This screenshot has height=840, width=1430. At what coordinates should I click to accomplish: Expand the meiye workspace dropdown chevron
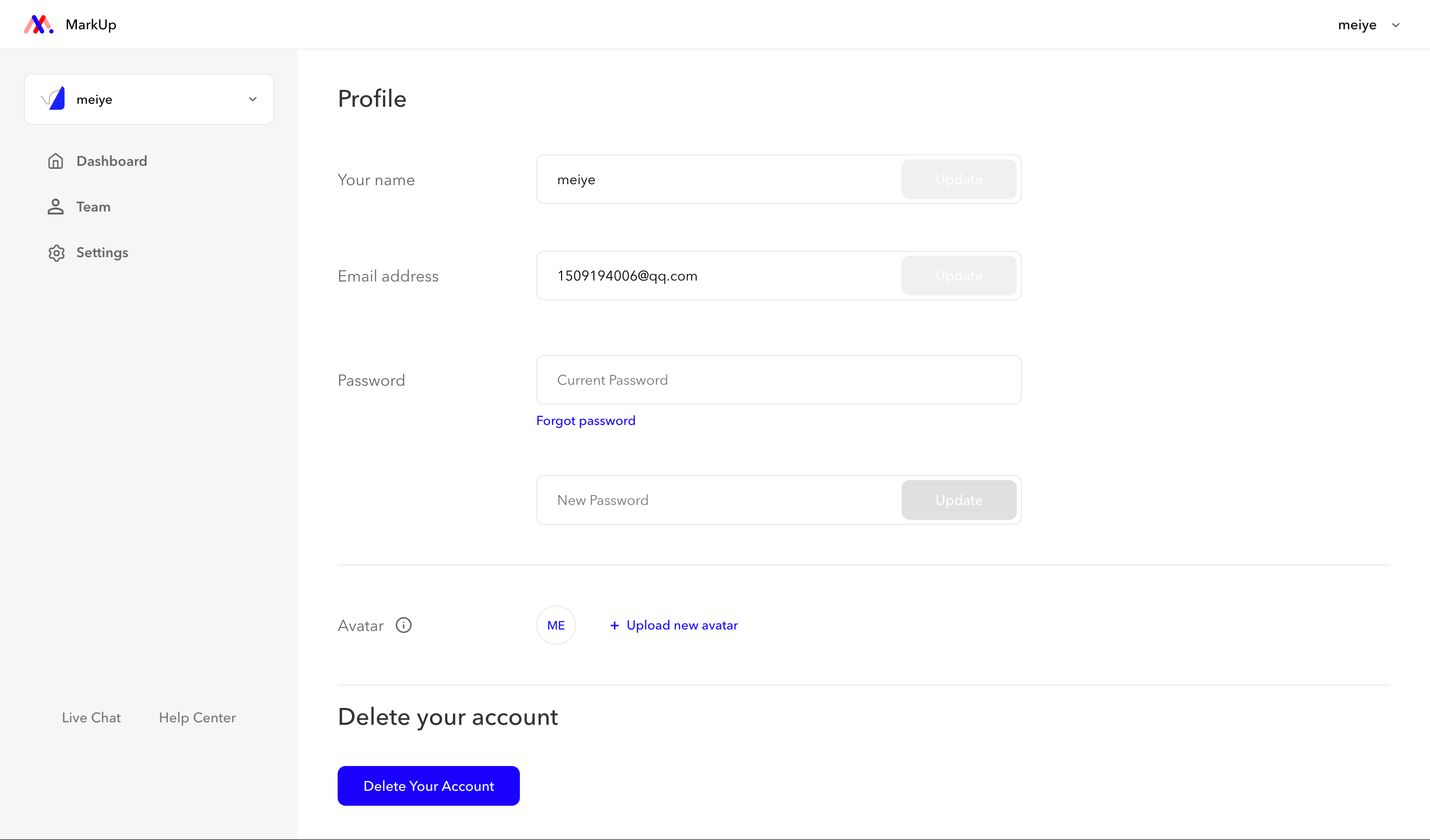253,99
